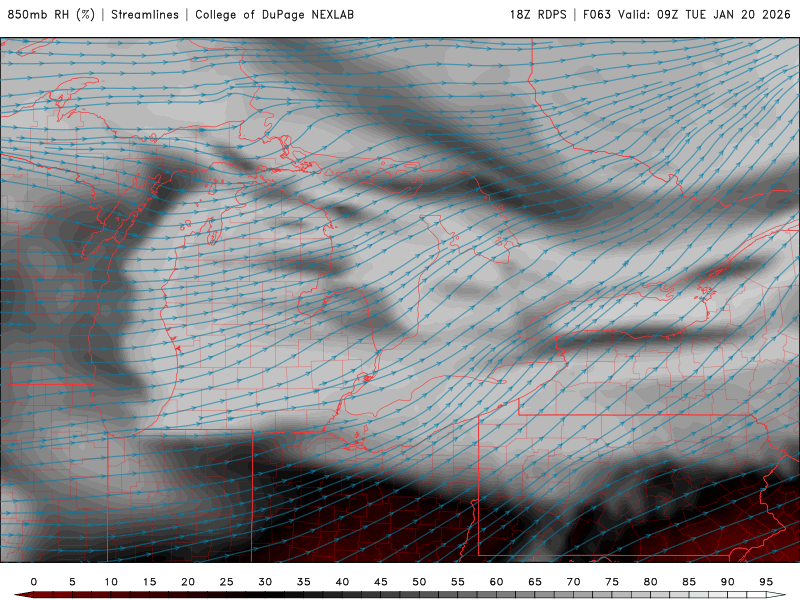Click the 85 label on the legend

(689, 582)
